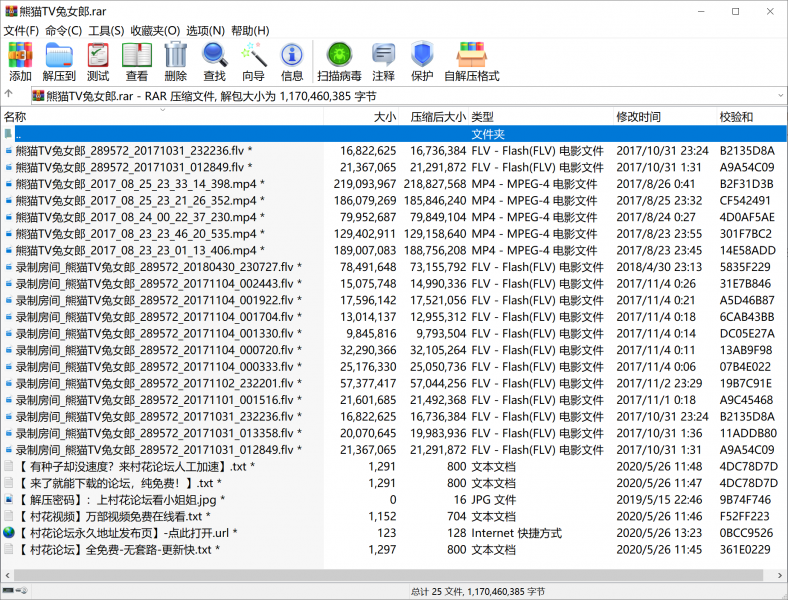Click the 测试 (Test) toolbar icon

[98, 61]
